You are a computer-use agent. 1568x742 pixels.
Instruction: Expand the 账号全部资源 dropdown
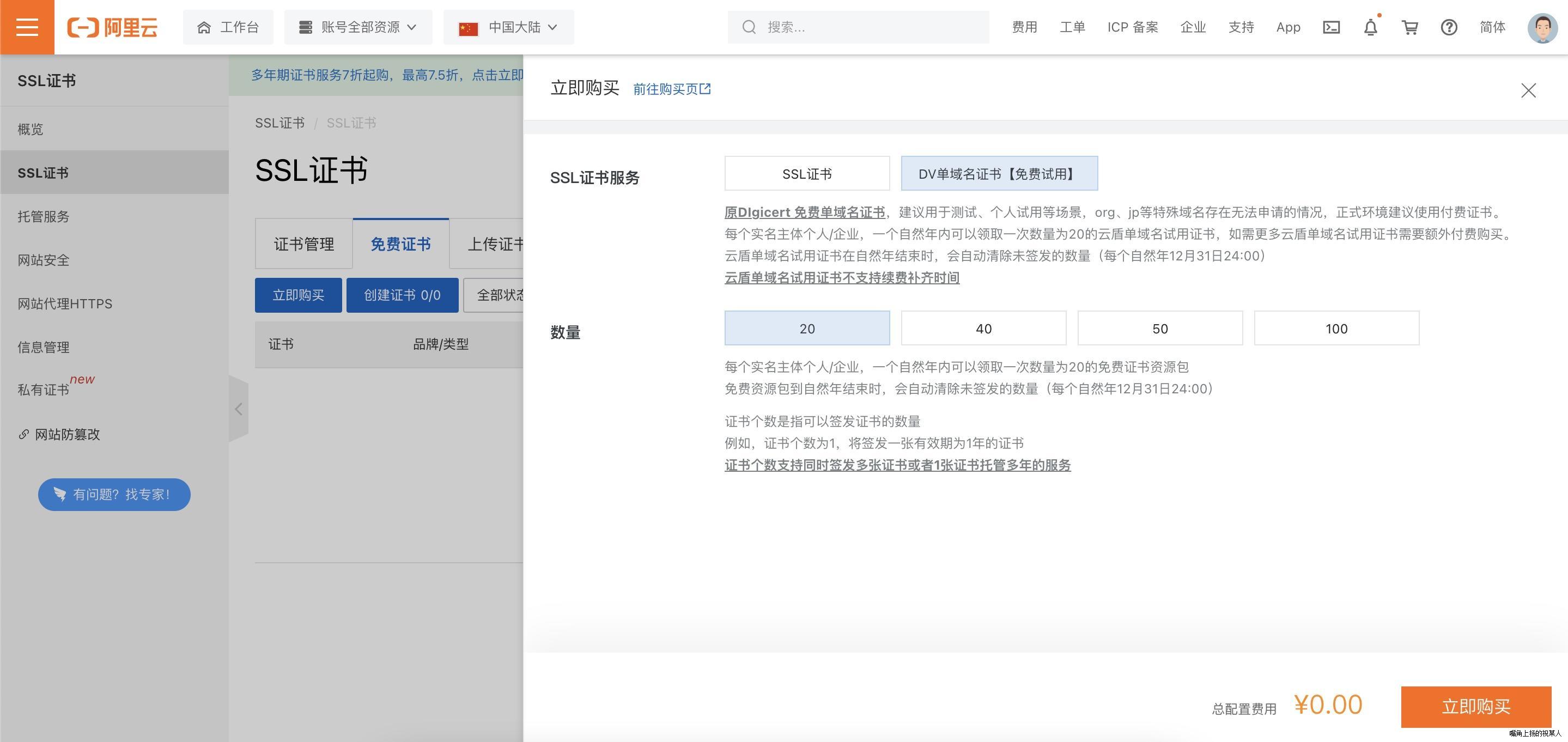coord(358,27)
